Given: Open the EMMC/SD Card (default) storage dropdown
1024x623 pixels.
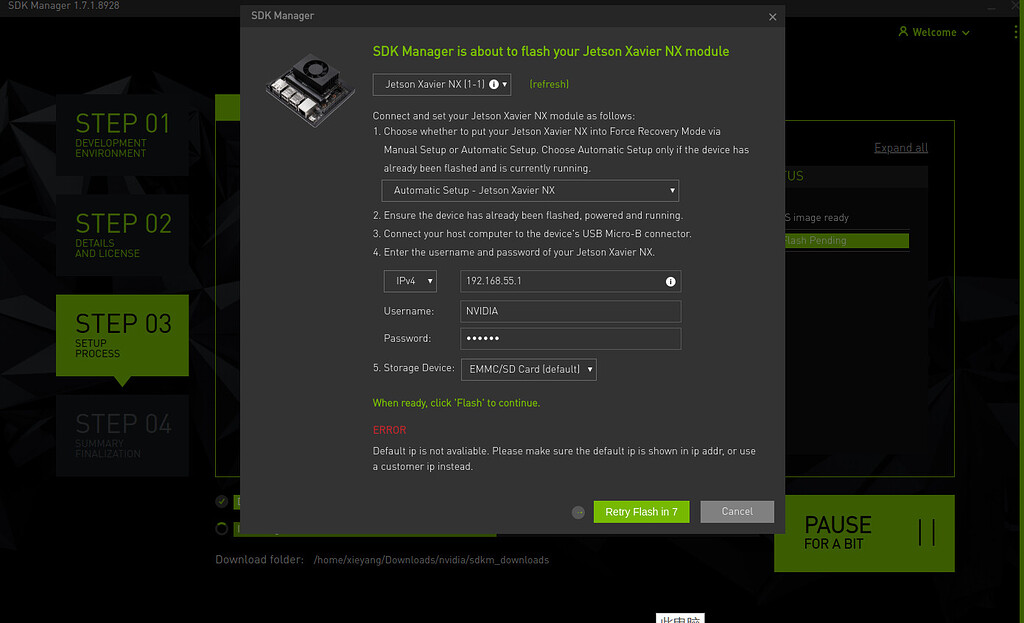Looking at the screenshot, I should coord(528,369).
